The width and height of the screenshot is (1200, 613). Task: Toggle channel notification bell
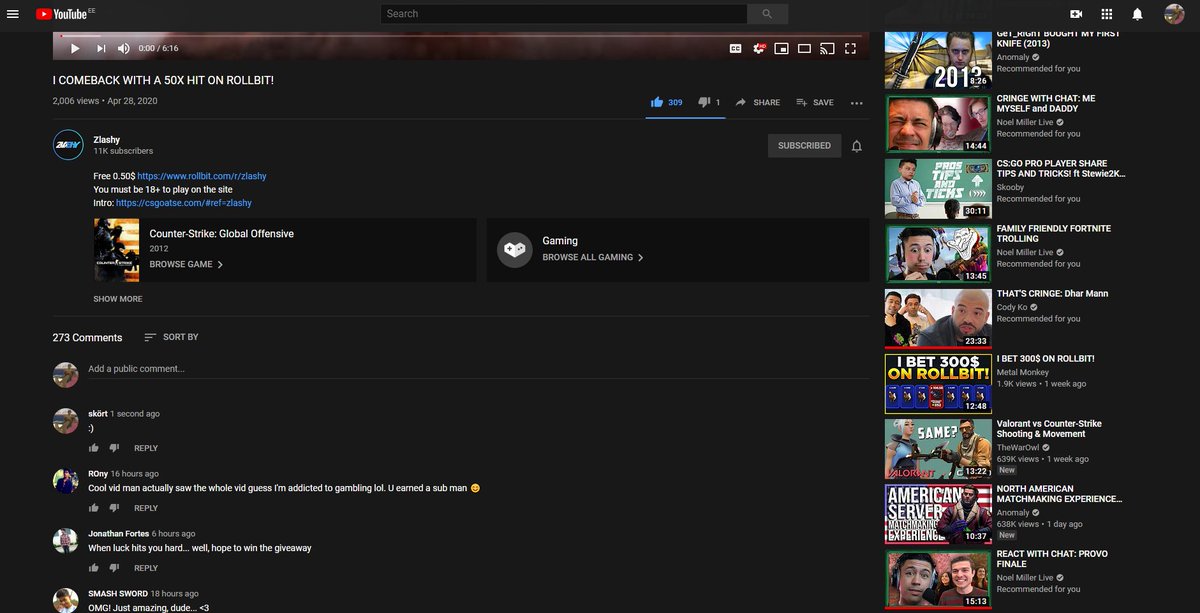tap(857, 146)
